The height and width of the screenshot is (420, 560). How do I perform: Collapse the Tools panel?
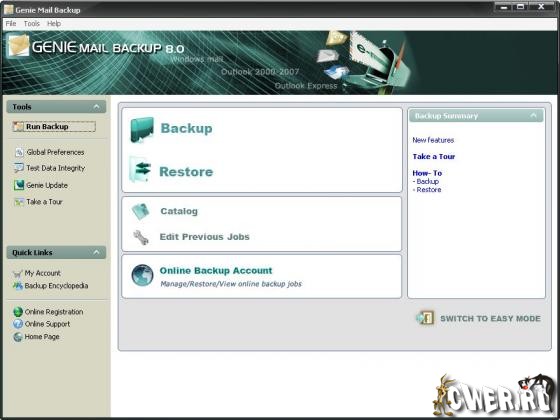coord(96,107)
